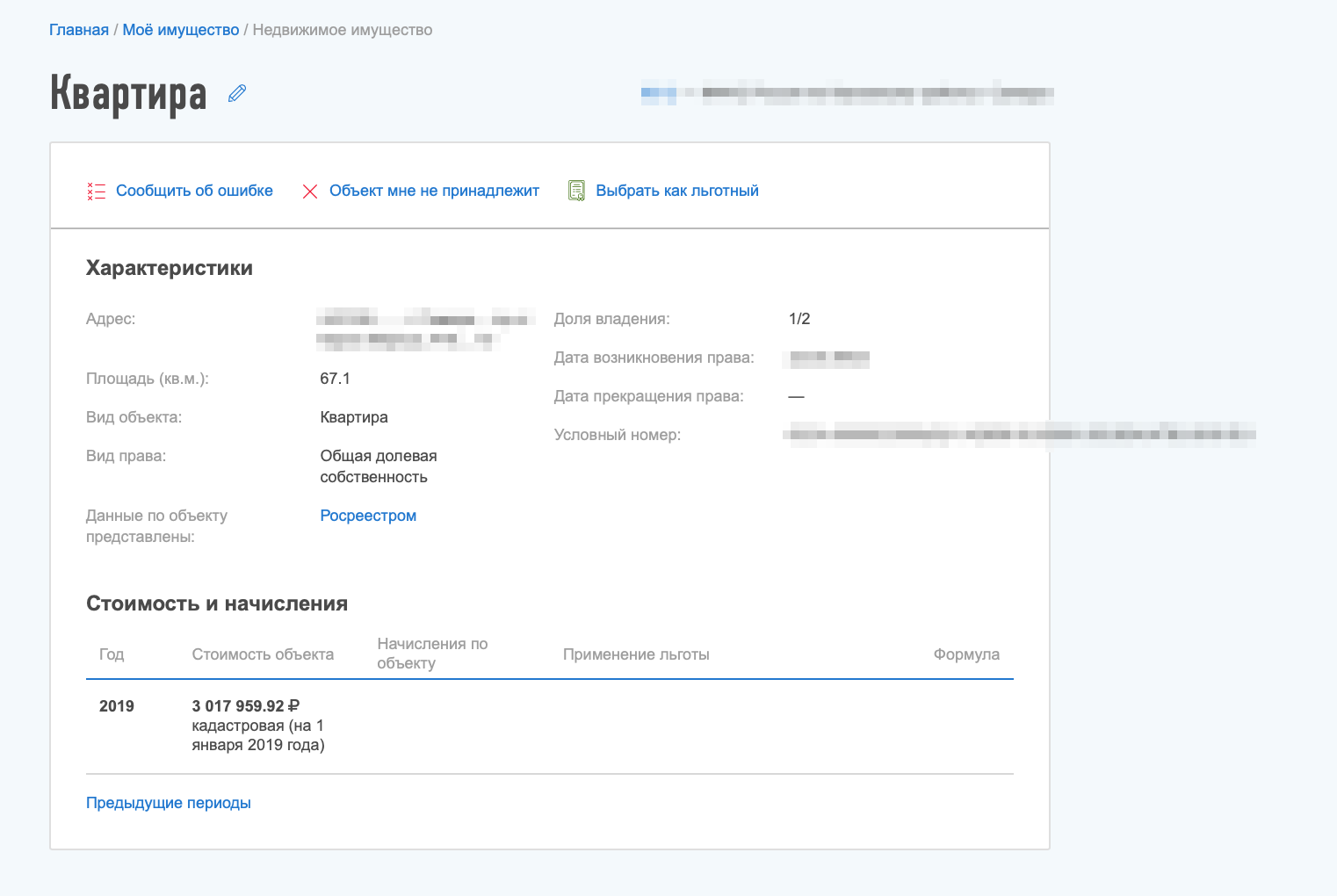This screenshot has height=896, width=1337.
Task: Click the Стоимость объекта column header
Action: pos(263,654)
